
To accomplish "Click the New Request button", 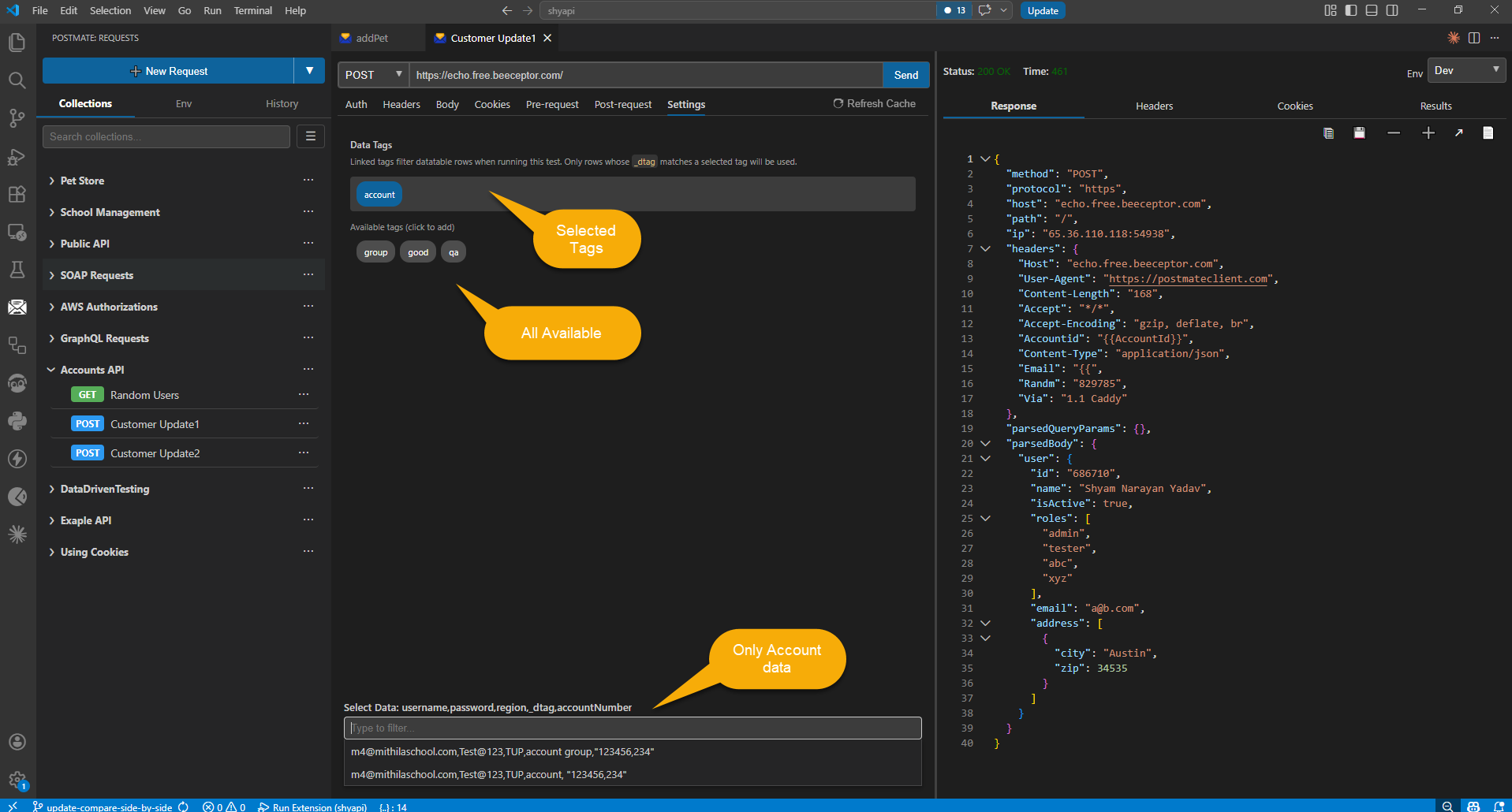I will (168, 71).
